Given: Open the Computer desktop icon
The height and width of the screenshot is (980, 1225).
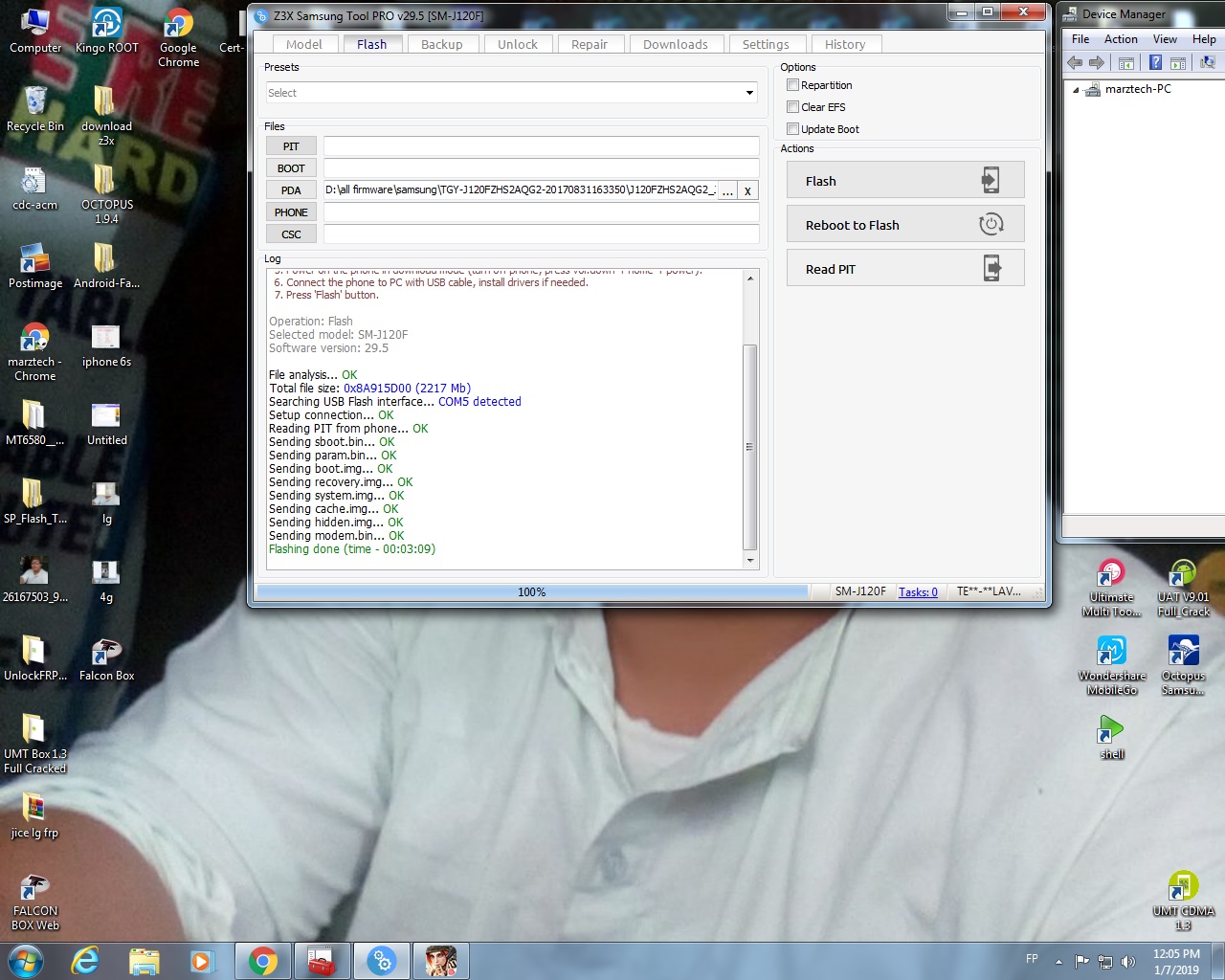Looking at the screenshot, I should tap(35, 31).
